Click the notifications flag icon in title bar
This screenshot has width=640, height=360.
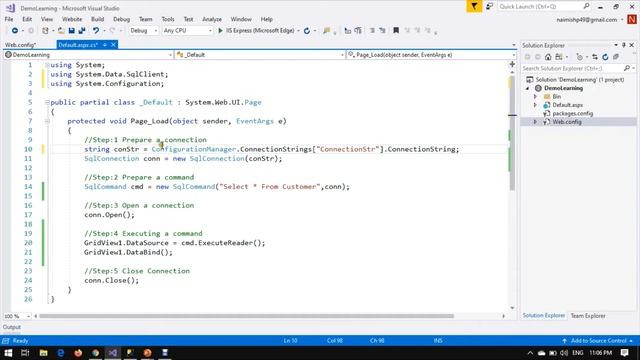coord(474,7)
